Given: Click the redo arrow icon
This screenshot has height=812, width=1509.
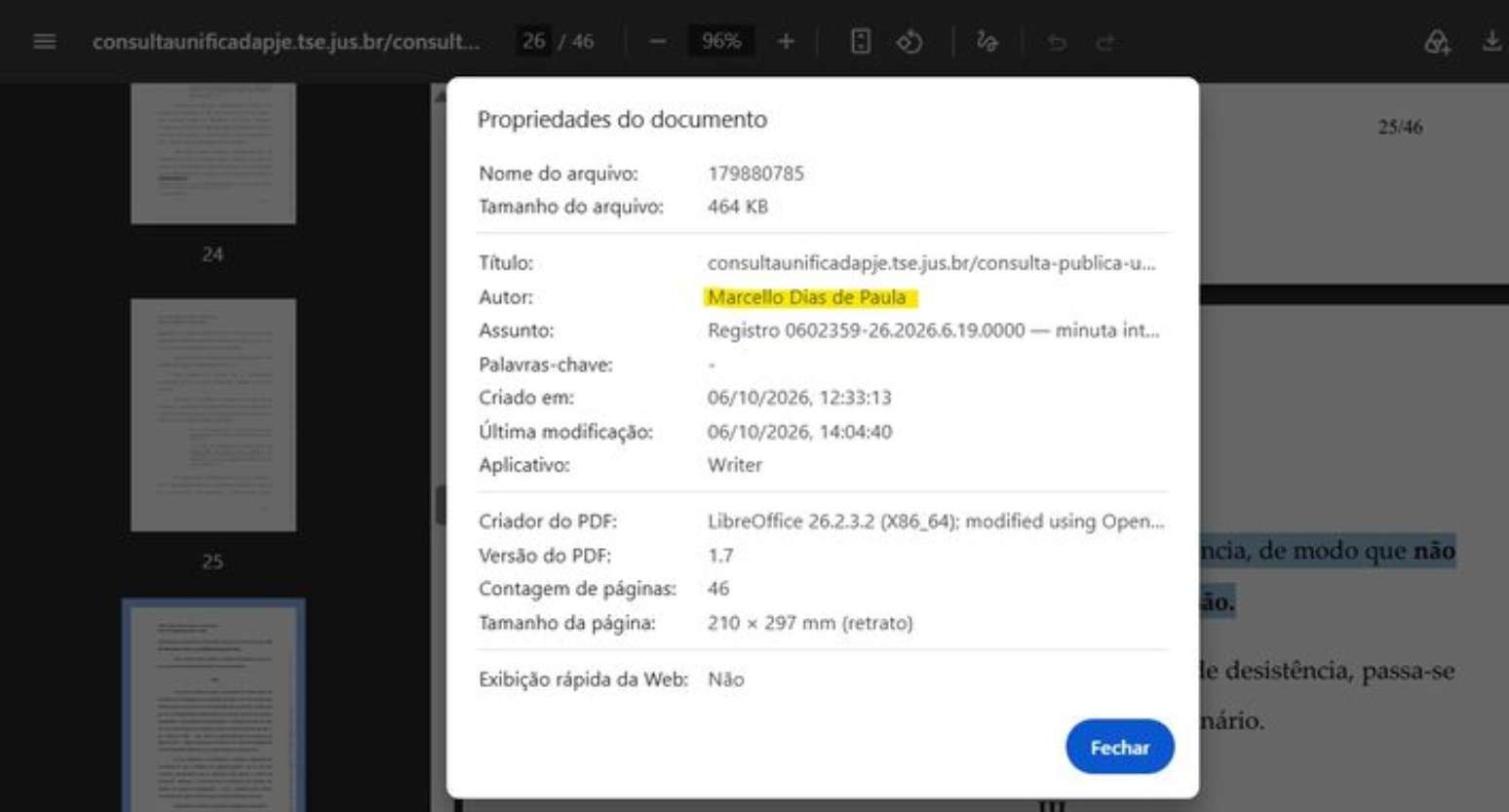Looking at the screenshot, I should click(x=1104, y=42).
